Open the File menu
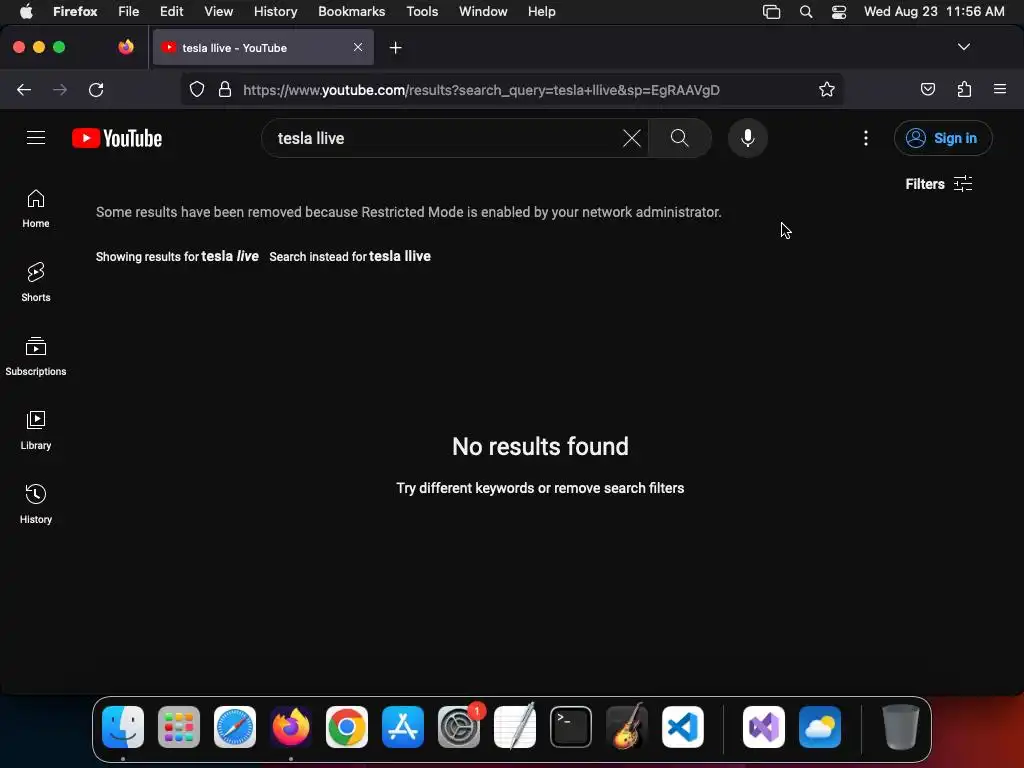Image resolution: width=1024 pixels, height=768 pixels. click(129, 12)
